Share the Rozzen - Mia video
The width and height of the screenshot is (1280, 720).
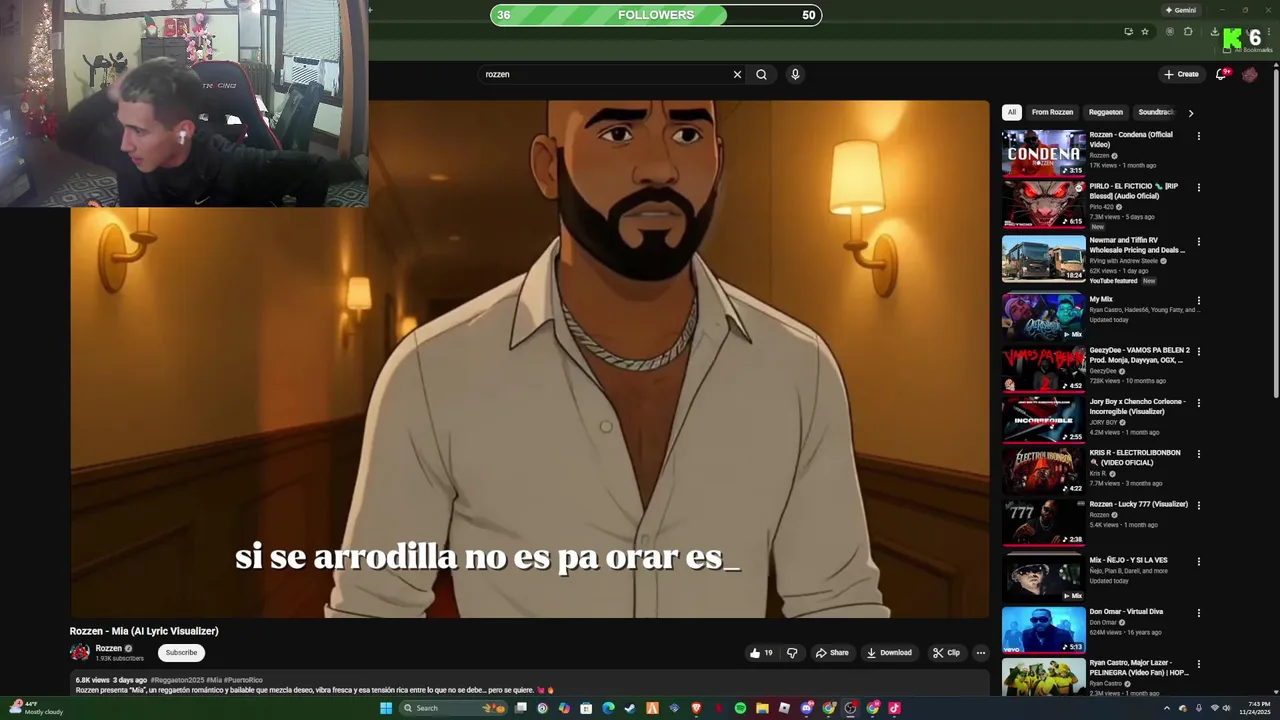click(x=832, y=653)
